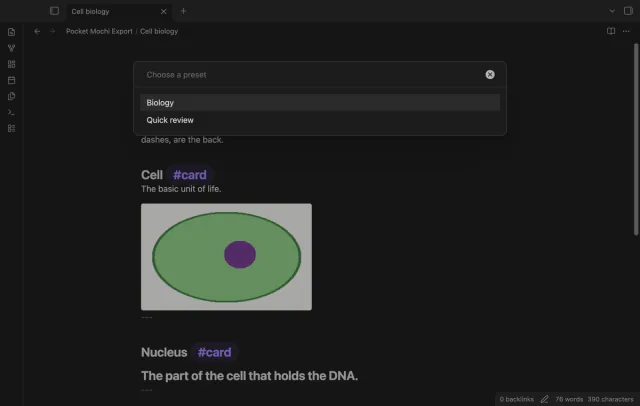
Task: Open the quick switcher file icon
Action: (11, 32)
